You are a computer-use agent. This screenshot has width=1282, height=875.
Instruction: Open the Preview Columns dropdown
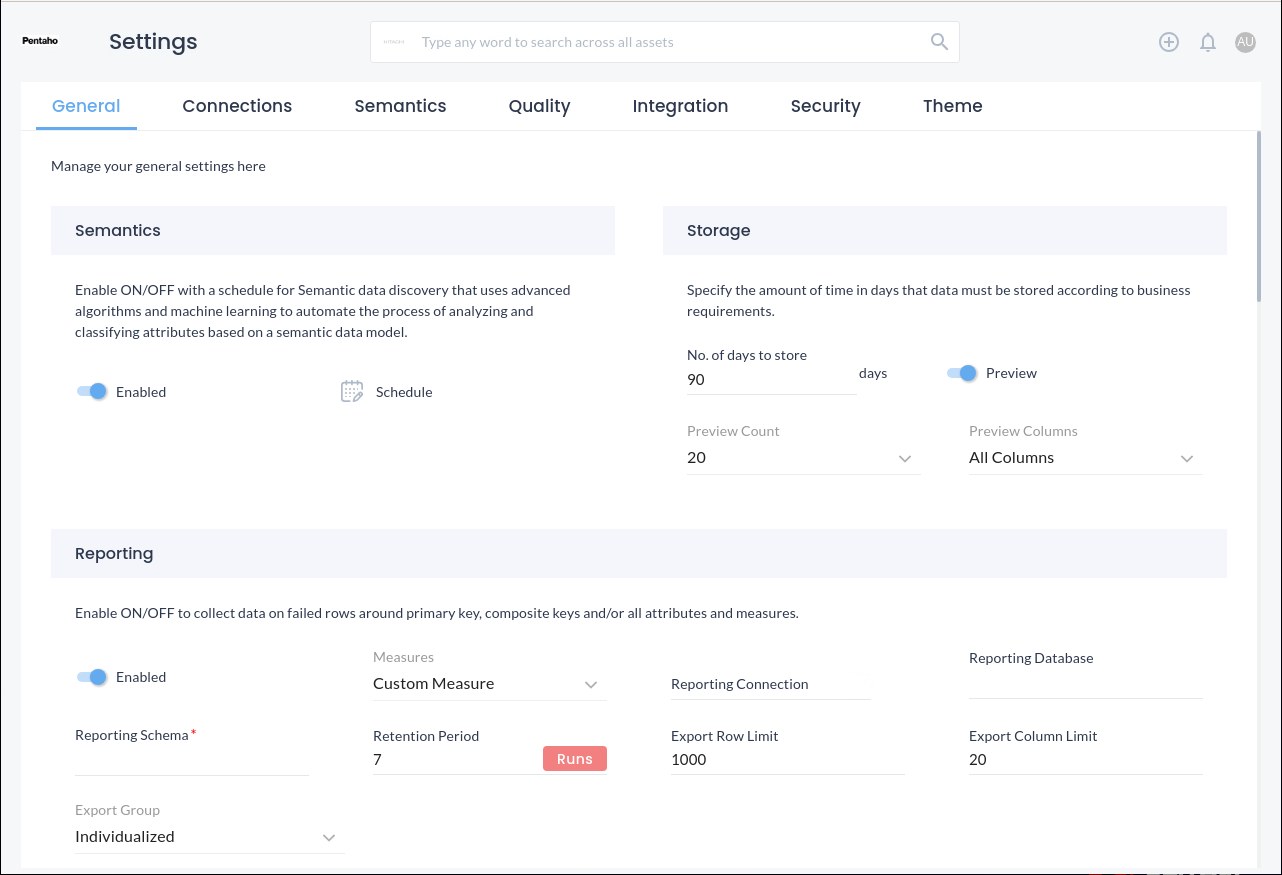[x=1084, y=458]
